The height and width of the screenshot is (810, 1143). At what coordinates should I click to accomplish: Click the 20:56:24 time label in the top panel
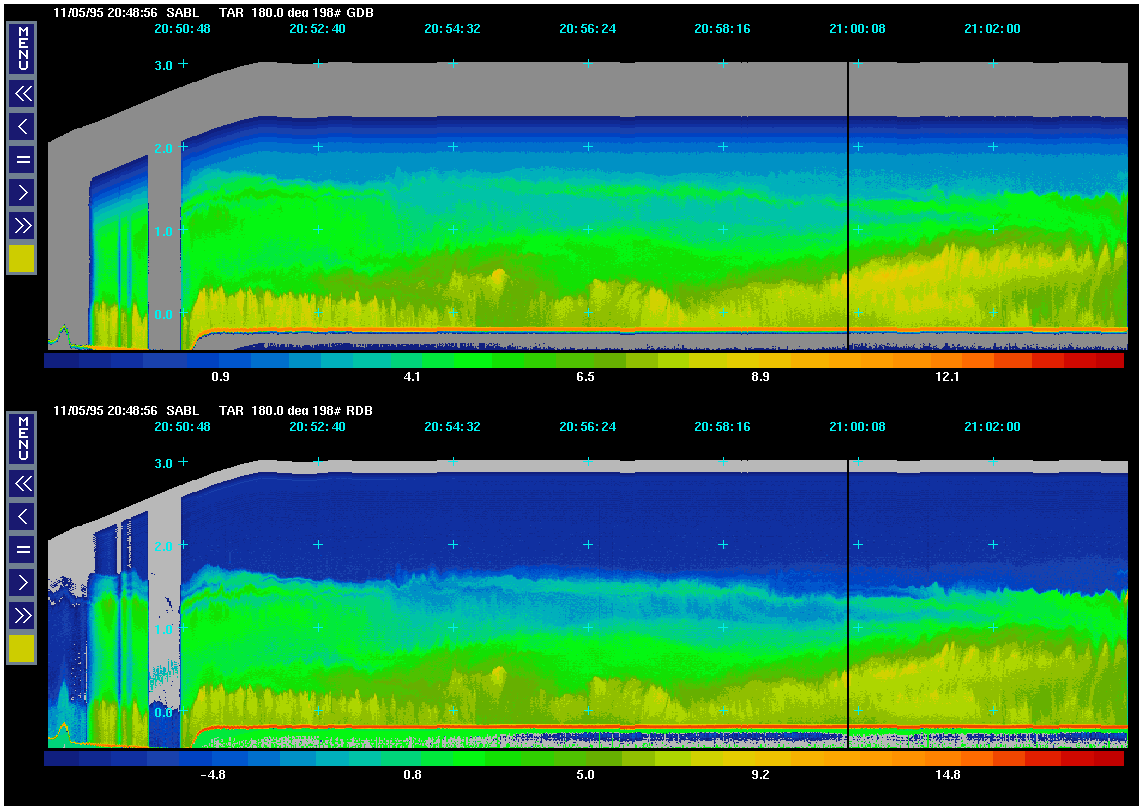click(587, 29)
